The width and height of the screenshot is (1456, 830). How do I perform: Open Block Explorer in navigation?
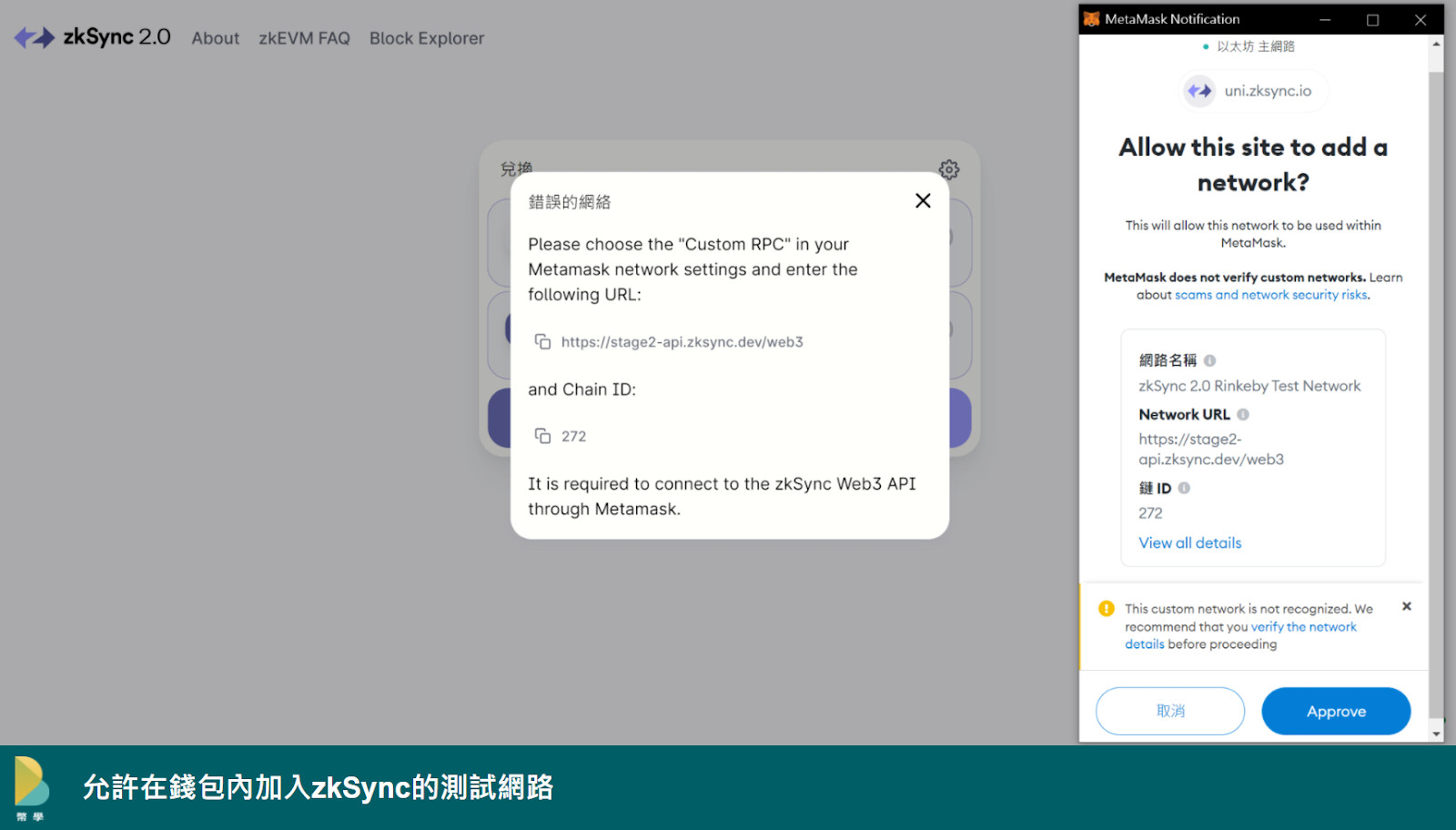[x=427, y=38]
